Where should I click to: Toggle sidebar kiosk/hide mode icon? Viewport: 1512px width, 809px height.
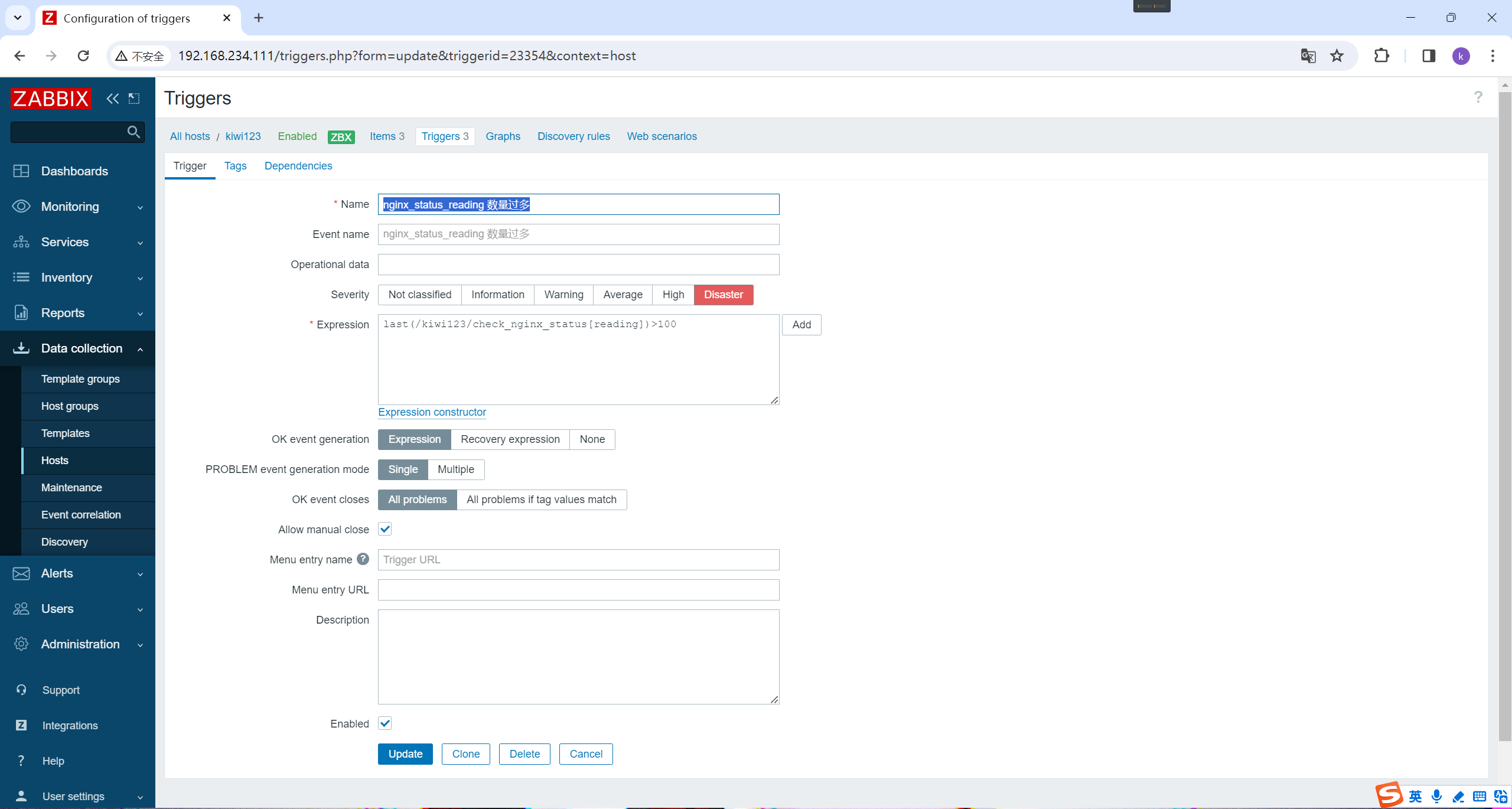135,99
